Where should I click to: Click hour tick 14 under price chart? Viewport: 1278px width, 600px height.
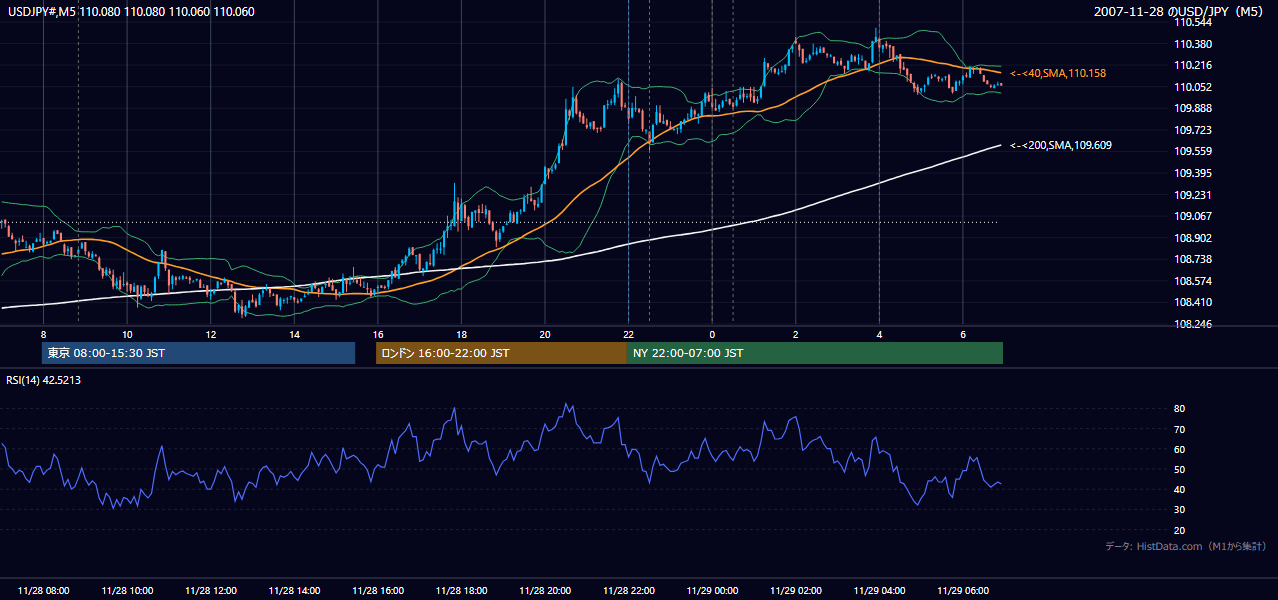(x=294, y=334)
